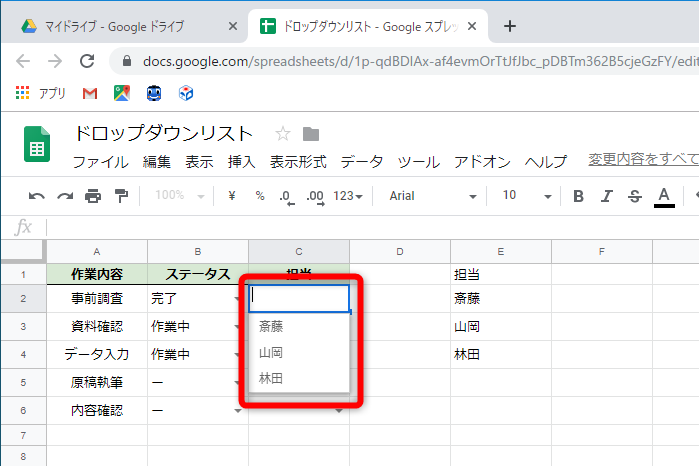Choose 林田 from the dropdown list
699x466 pixels.
pyautogui.click(x=299, y=379)
